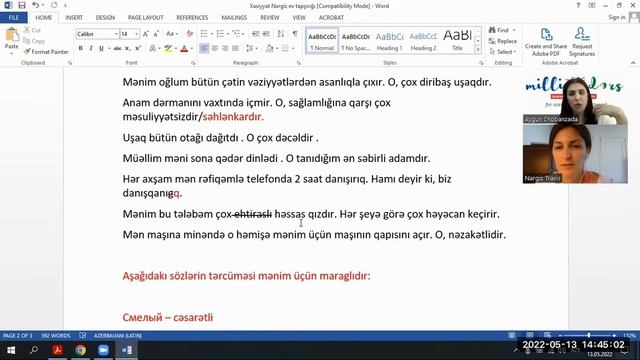Image resolution: width=640 pixels, height=360 pixels.
Task: Open the font size 14 dropdown
Action: pyautogui.click(x=136, y=34)
